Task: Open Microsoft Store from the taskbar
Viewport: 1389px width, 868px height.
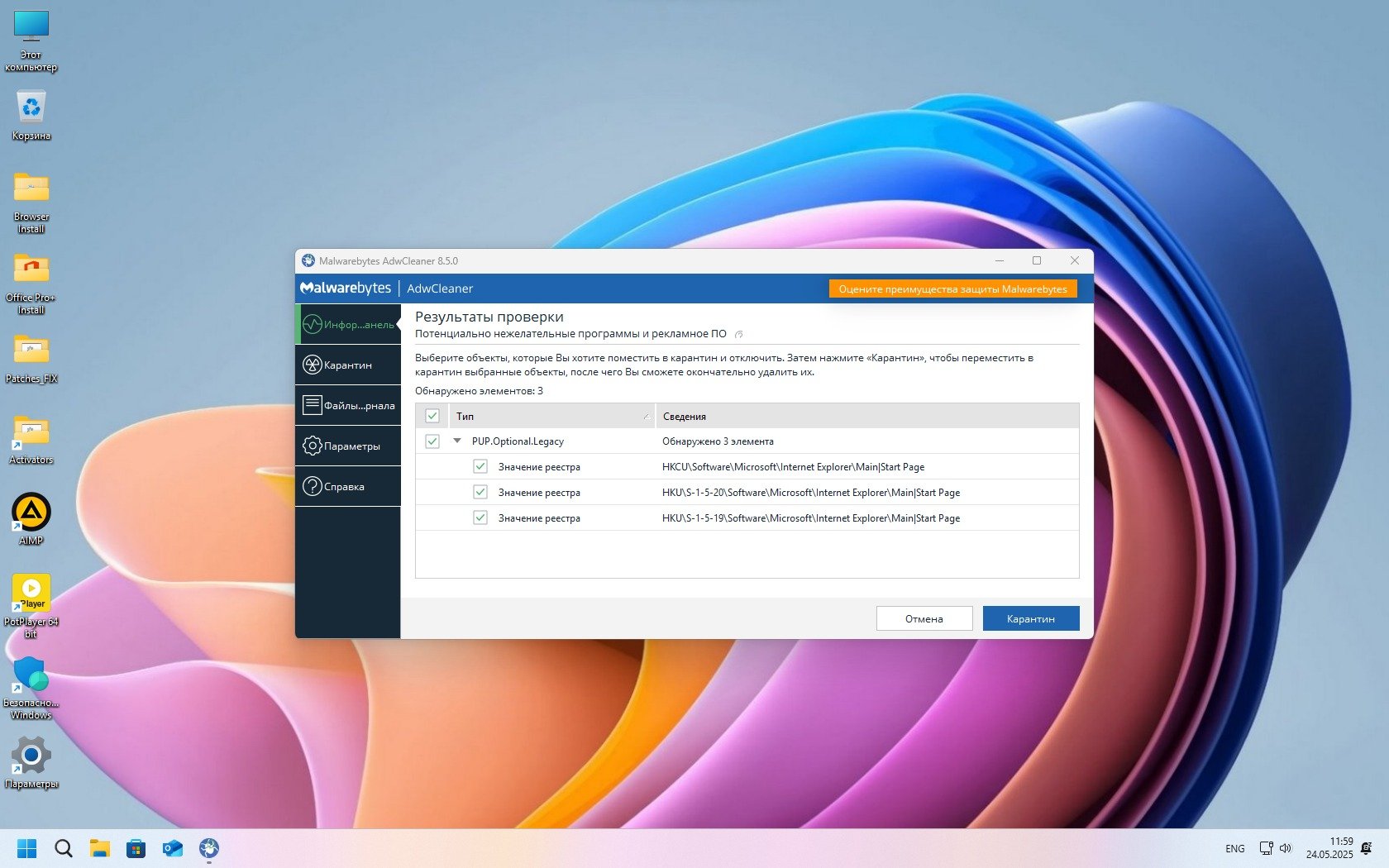Action: tap(136, 848)
